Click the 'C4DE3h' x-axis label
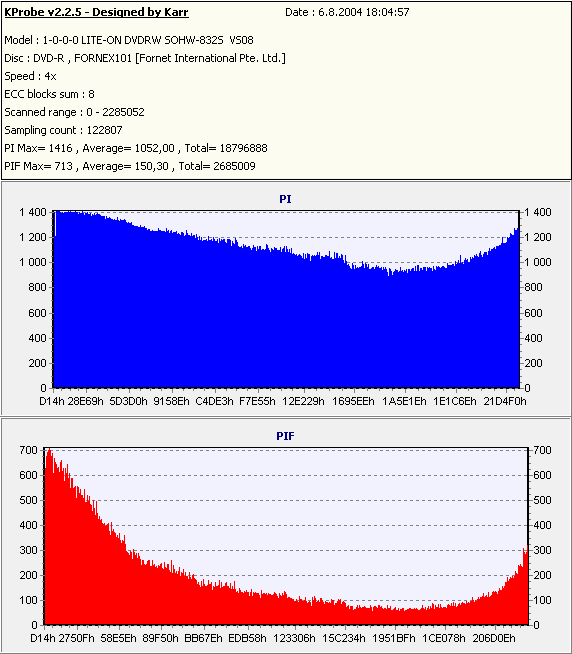Image resolution: width=572 pixels, height=654 pixels. (x=214, y=401)
